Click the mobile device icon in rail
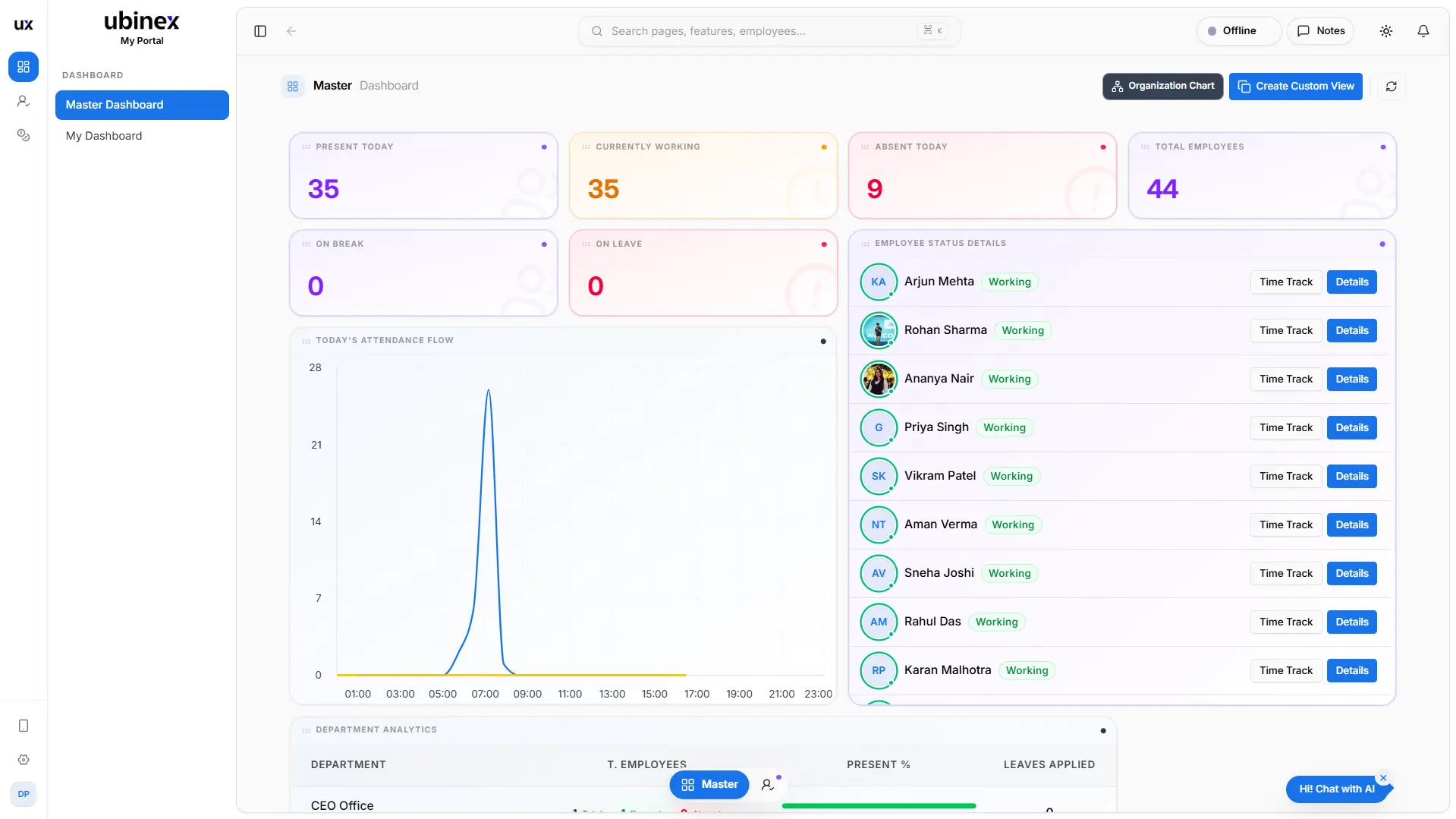This screenshot has width=1456, height=819. click(24, 726)
